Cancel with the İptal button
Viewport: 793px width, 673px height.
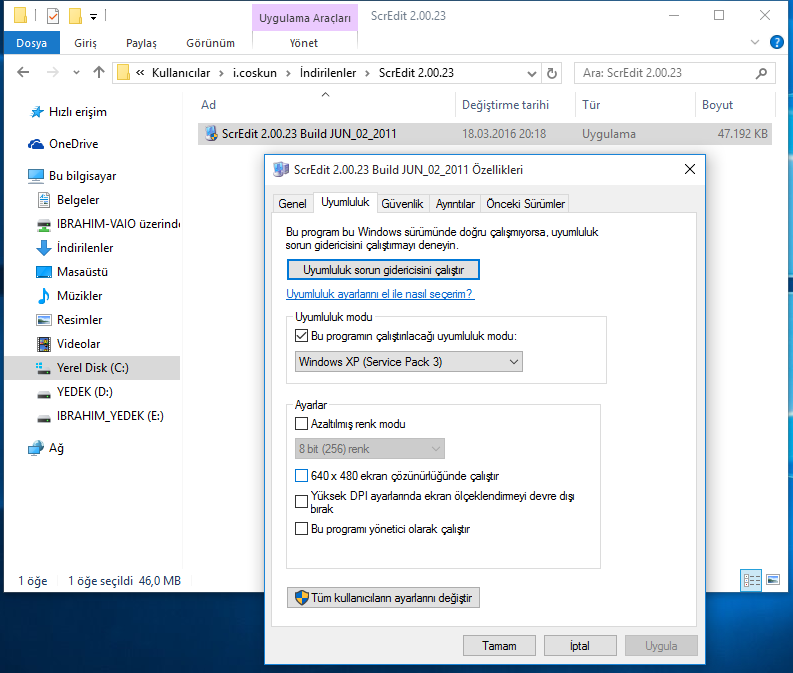pos(580,646)
